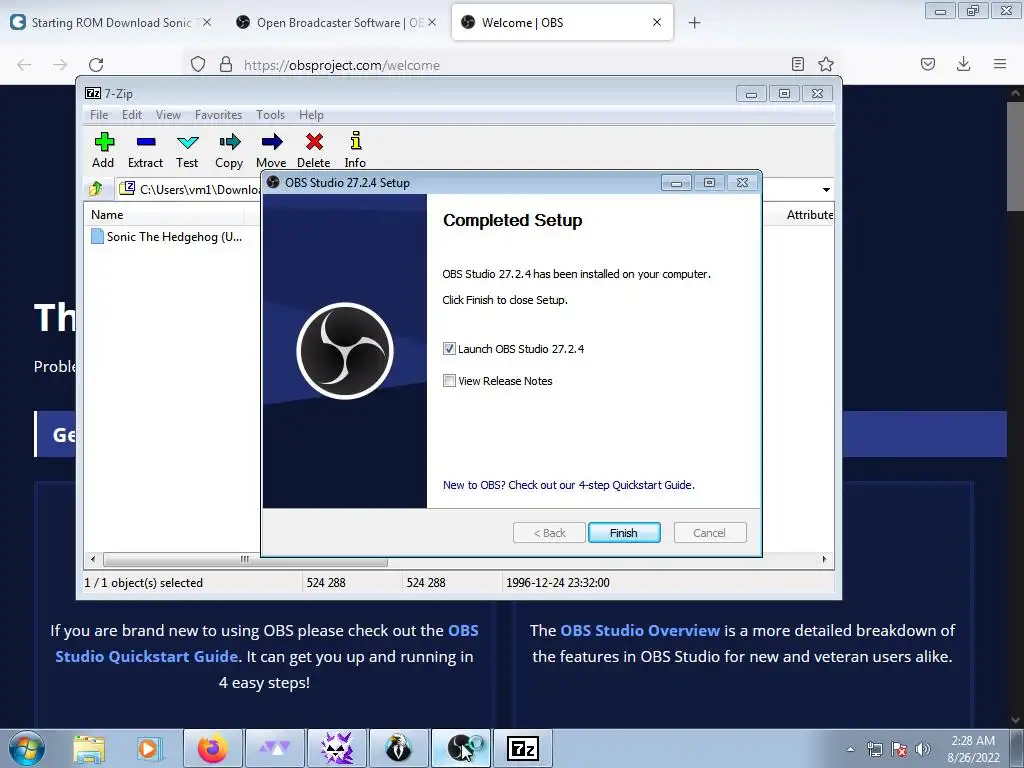Viewport: 1024px width, 768px height.
Task: Open Firefox hamburger application menu
Action: coord(1000,64)
